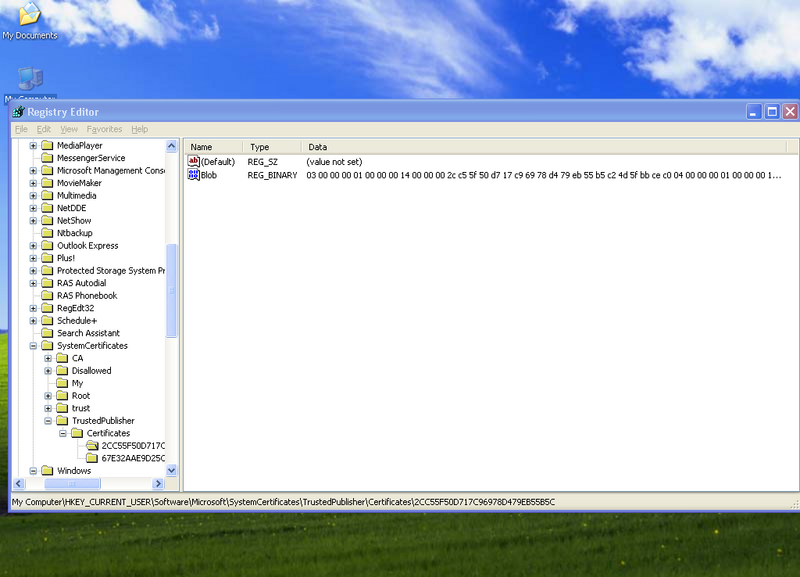
Task: Open the Help menu
Action: click(139, 129)
